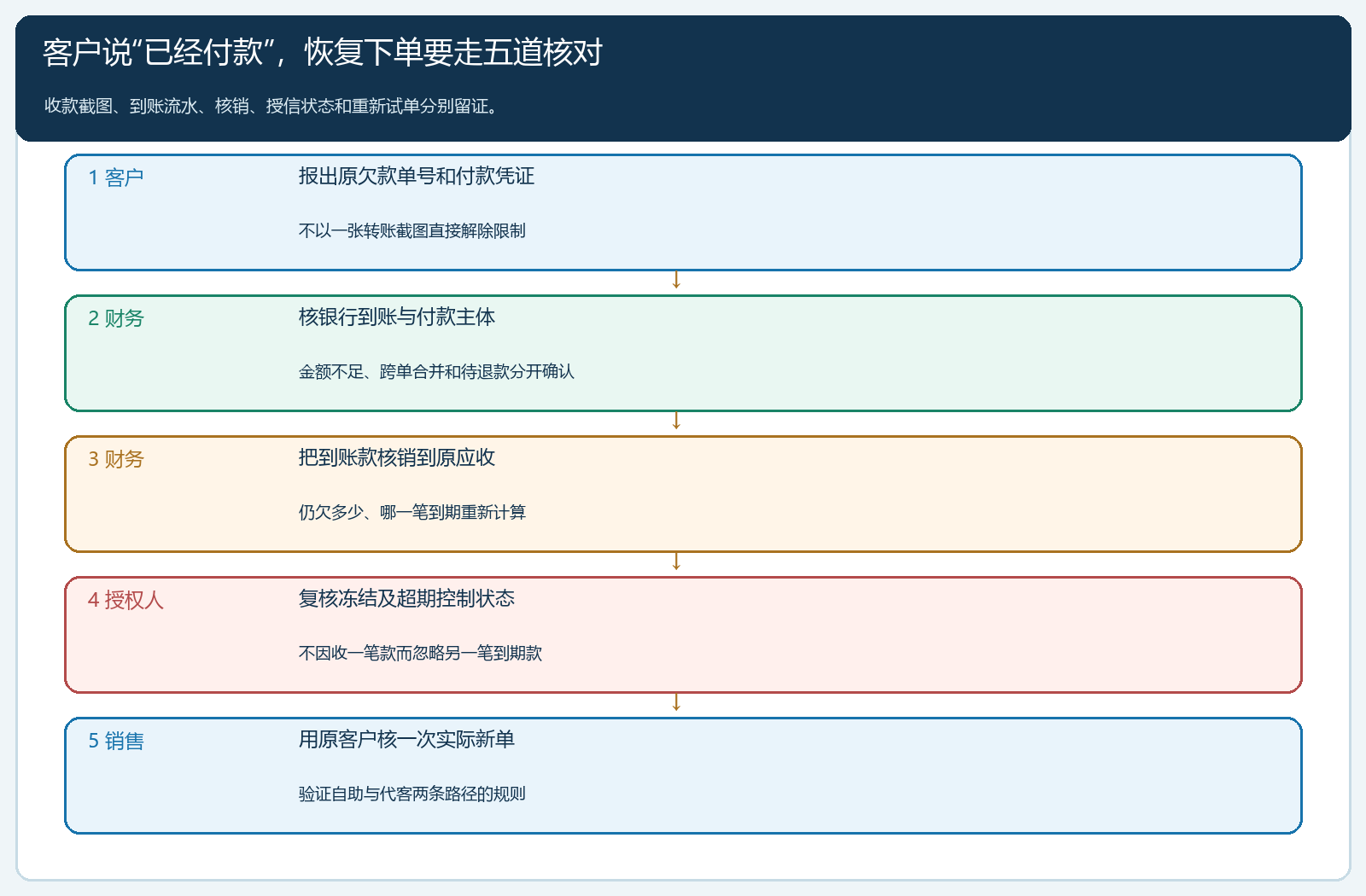This screenshot has height=896, width=1366.
Task: Click the step label 4 授权人
Action: (x=126, y=600)
